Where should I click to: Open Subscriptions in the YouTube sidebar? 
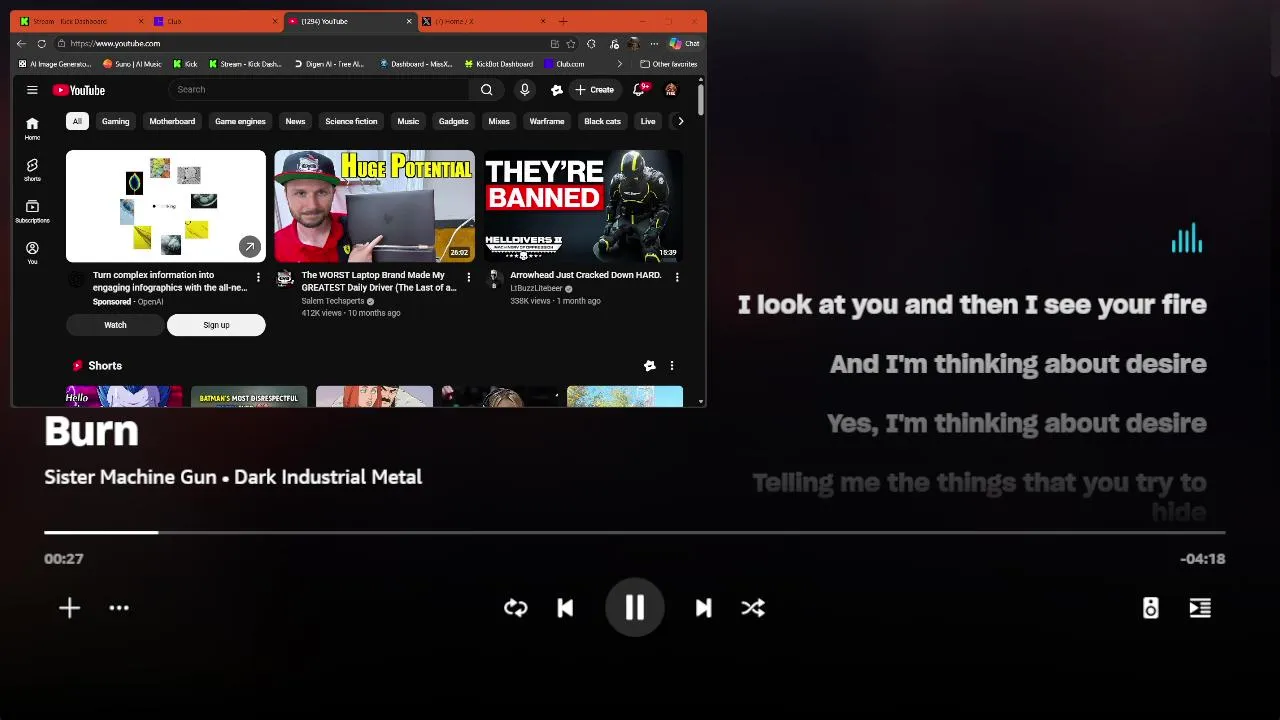(x=32, y=211)
